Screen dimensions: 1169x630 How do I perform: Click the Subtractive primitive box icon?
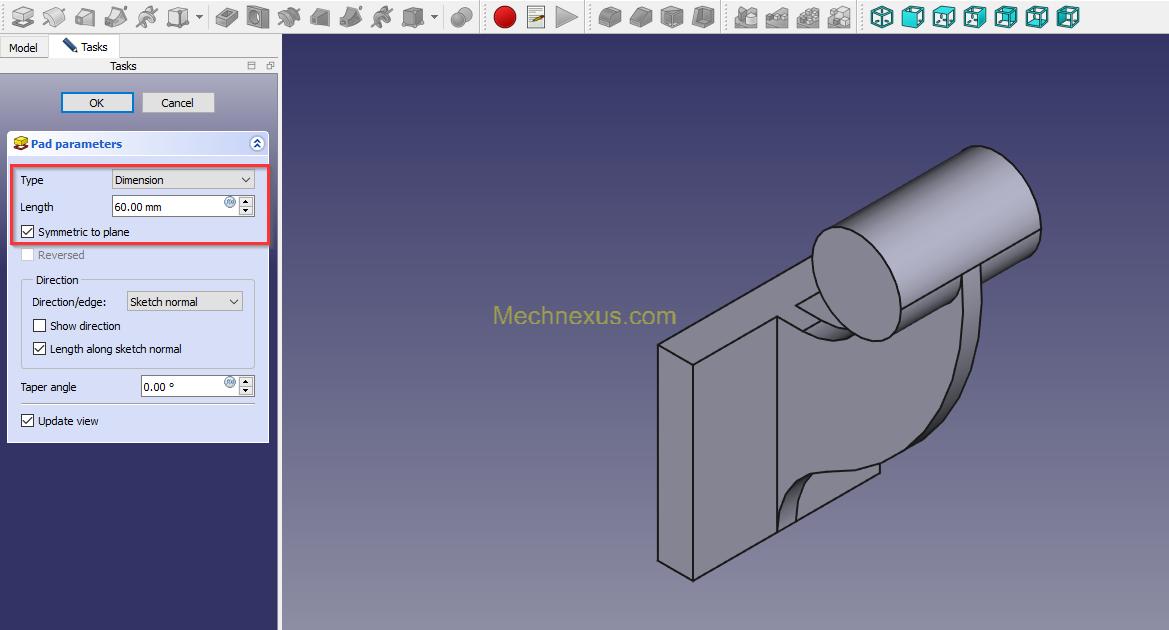pos(412,16)
